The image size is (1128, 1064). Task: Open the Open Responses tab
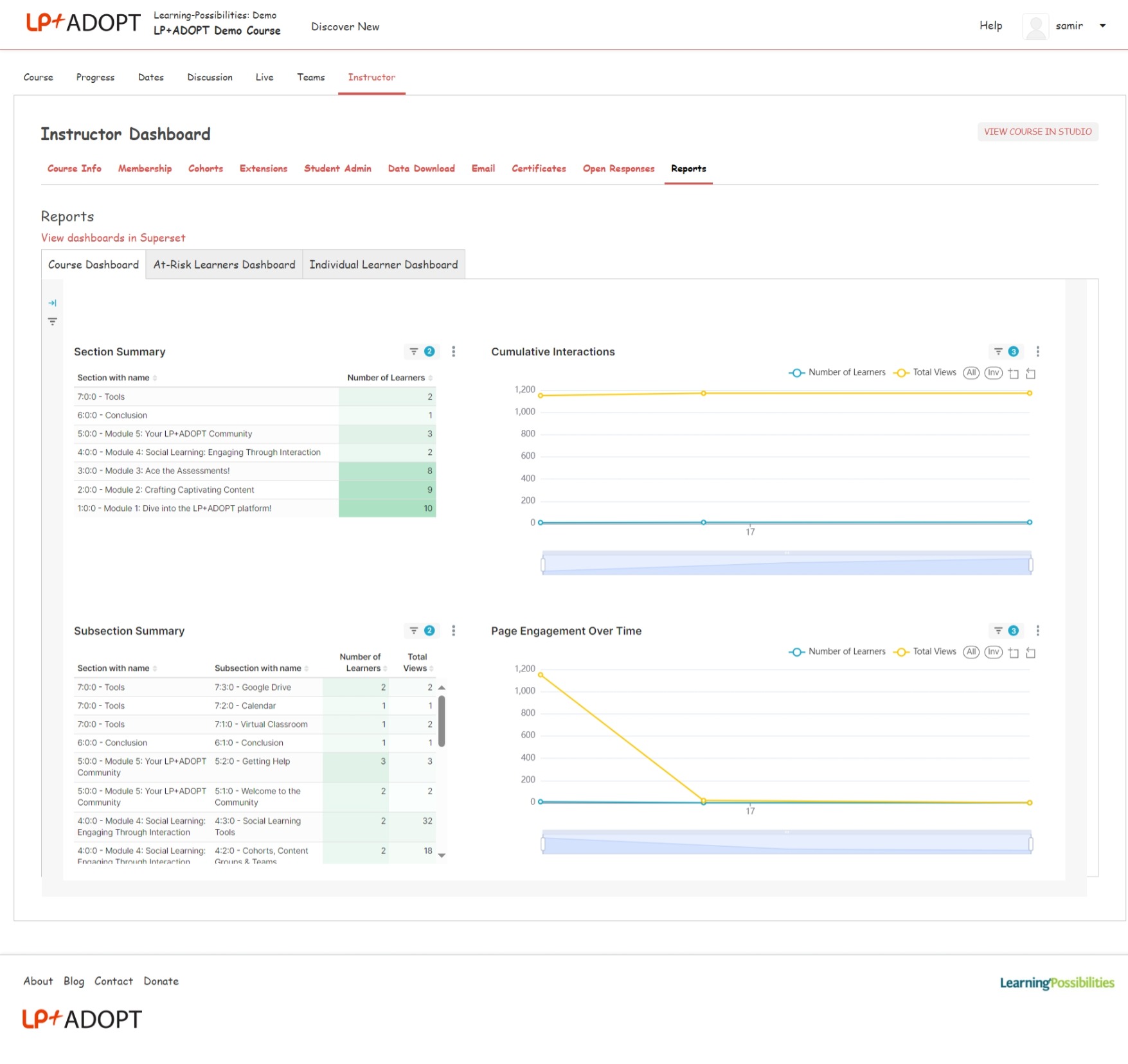(x=618, y=168)
